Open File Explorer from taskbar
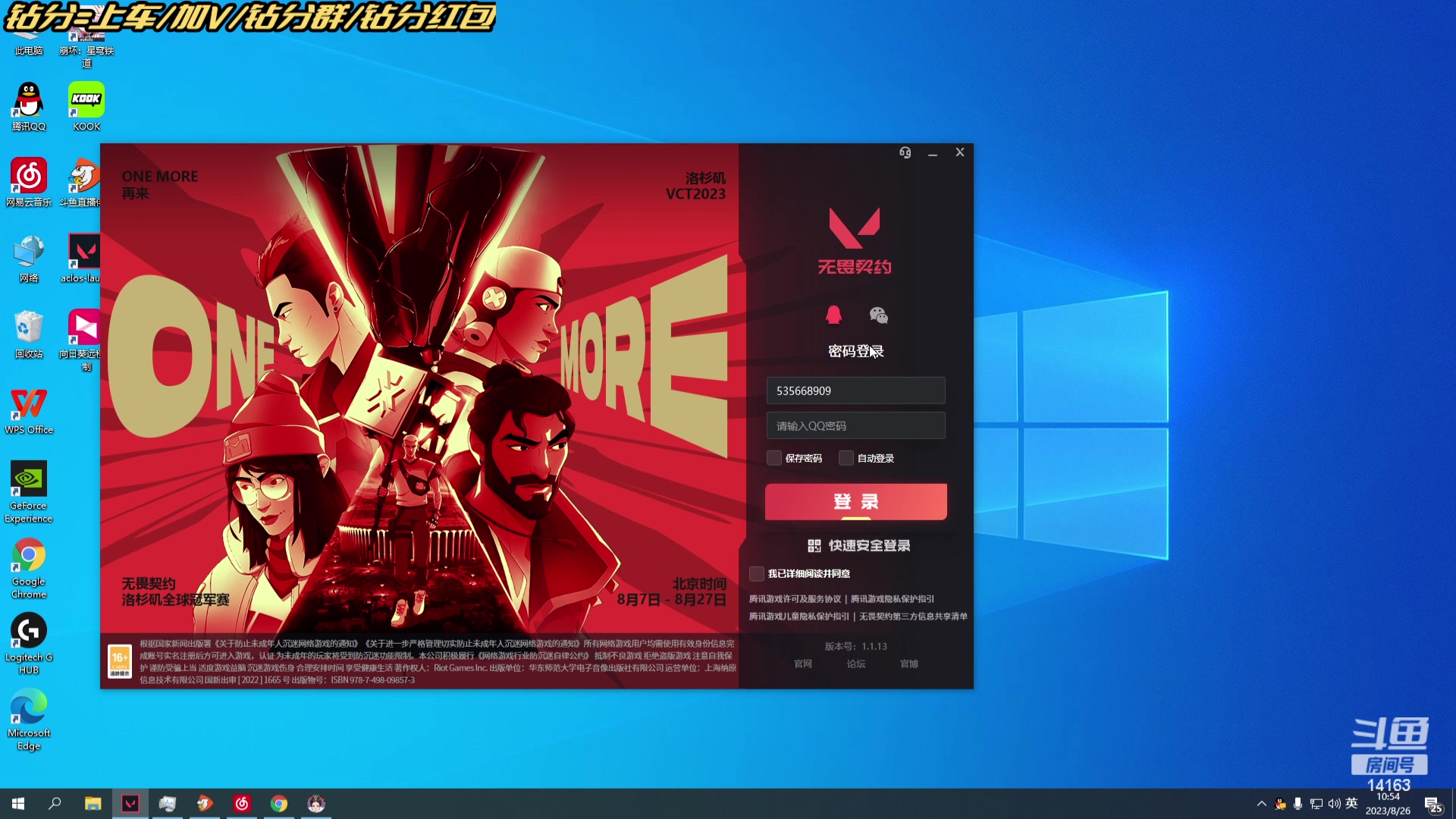The width and height of the screenshot is (1456, 819). pyautogui.click(x=93, y=804)
